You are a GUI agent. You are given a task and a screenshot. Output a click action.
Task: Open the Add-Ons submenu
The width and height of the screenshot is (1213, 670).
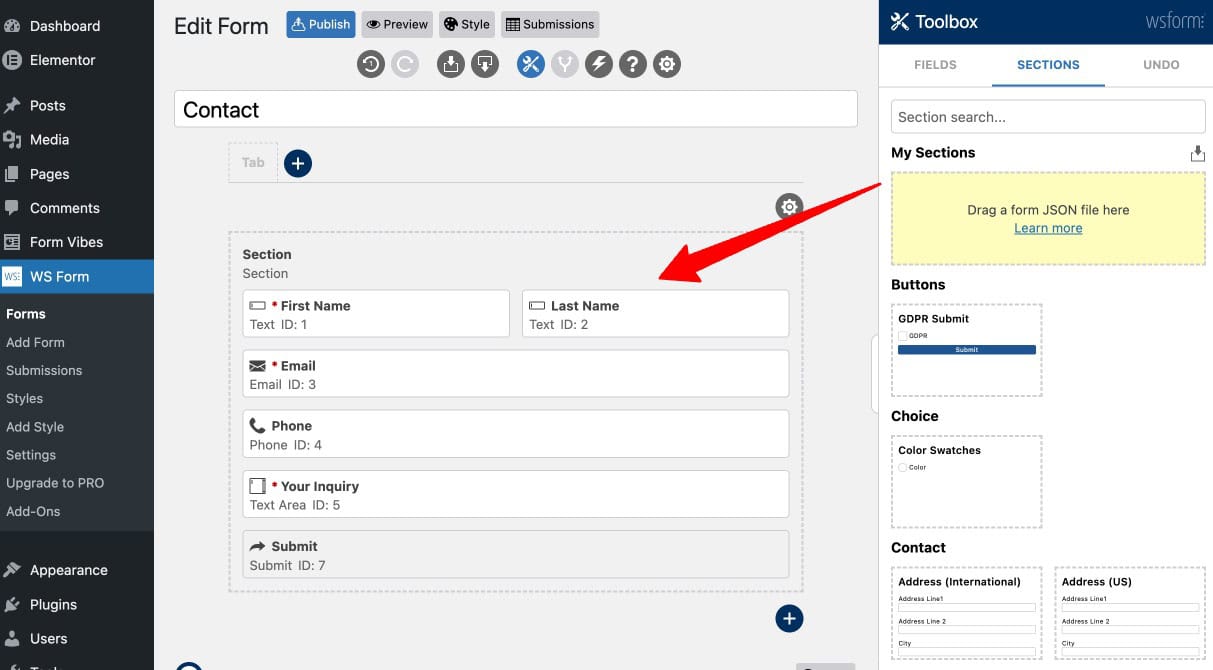33,511
